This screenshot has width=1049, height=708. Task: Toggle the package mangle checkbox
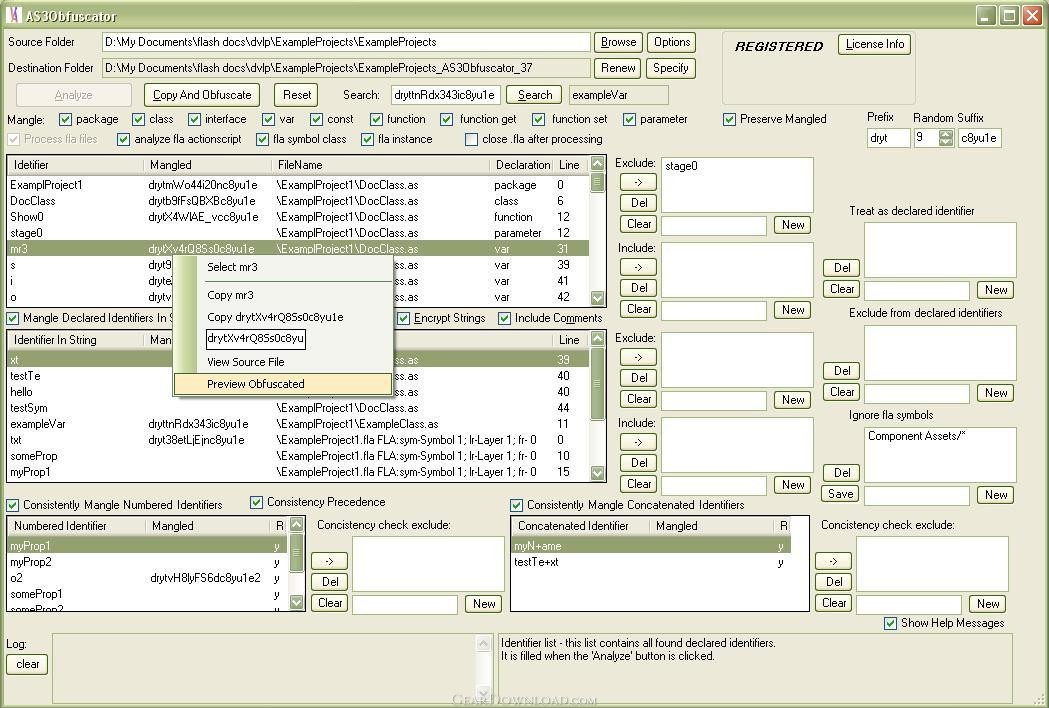[65, 119]
